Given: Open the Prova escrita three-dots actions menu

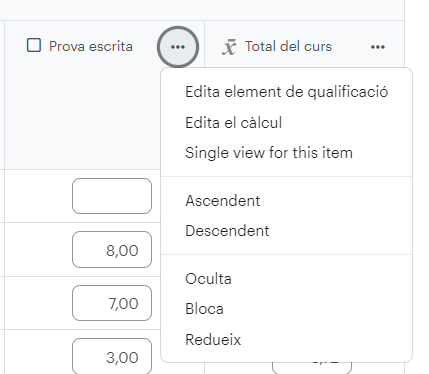Looking at the screenshot, I should point(178,47).
